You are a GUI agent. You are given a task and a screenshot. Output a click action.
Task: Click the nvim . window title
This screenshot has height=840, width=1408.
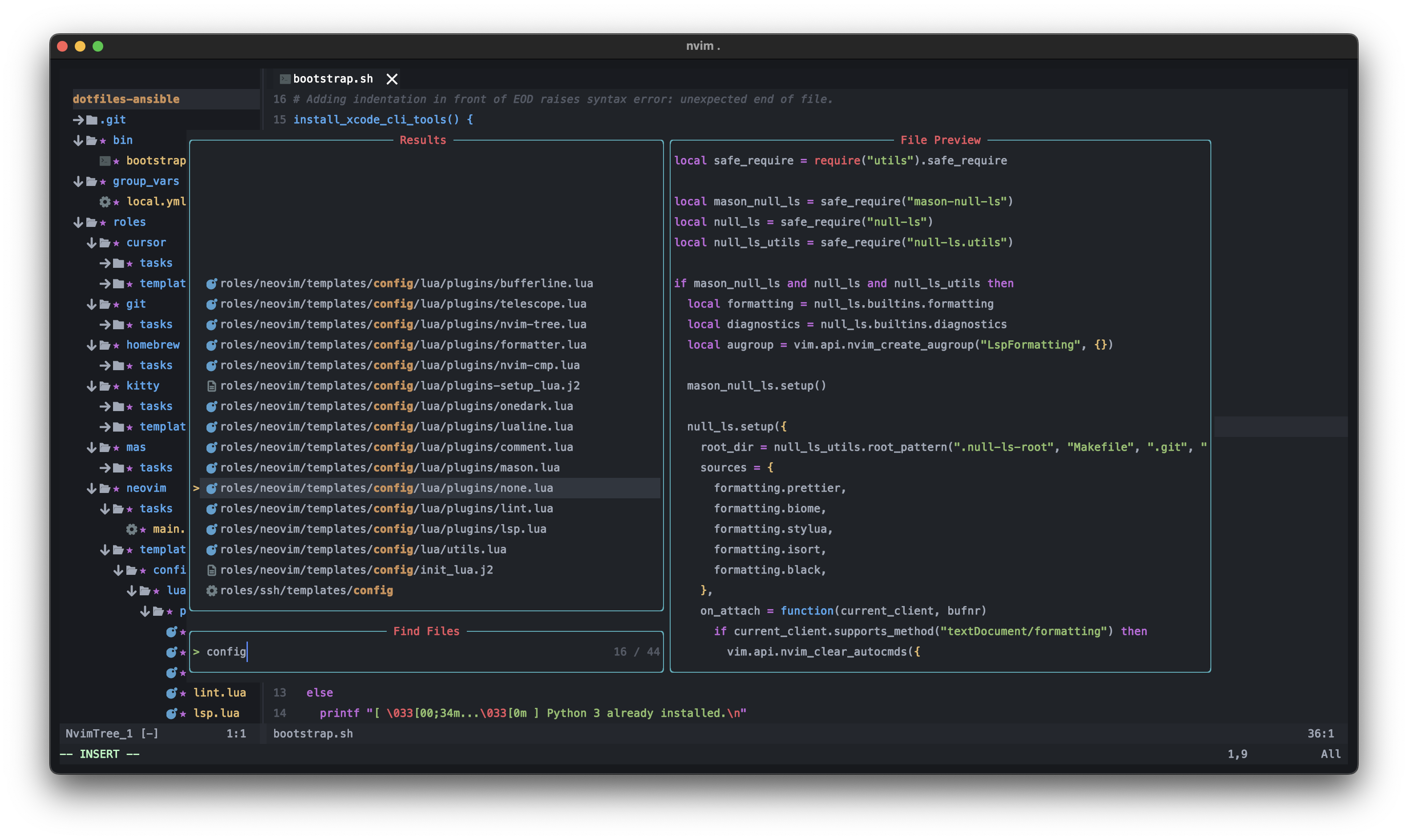point(703,46)
